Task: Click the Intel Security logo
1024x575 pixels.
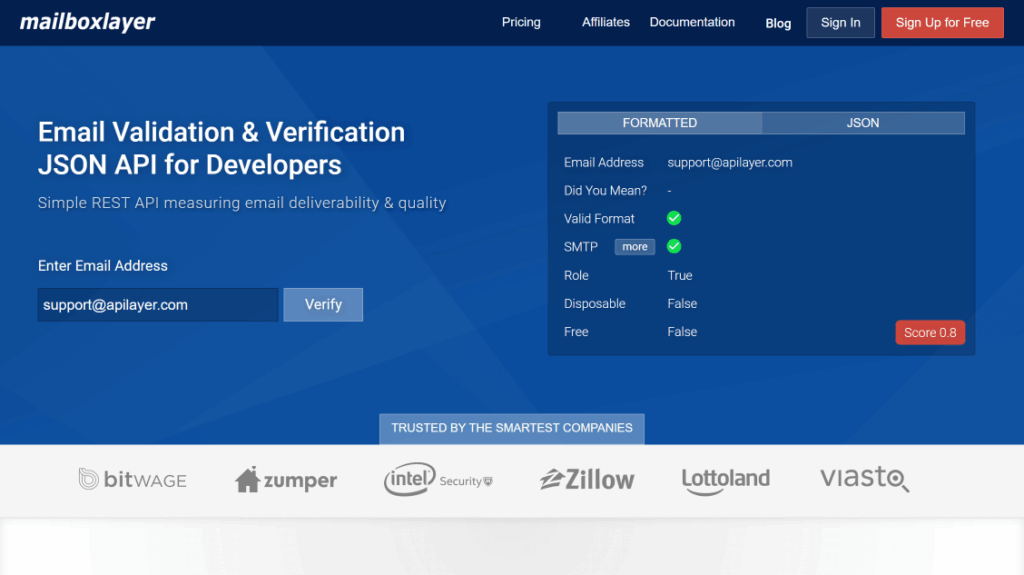Action: [438, 480]
